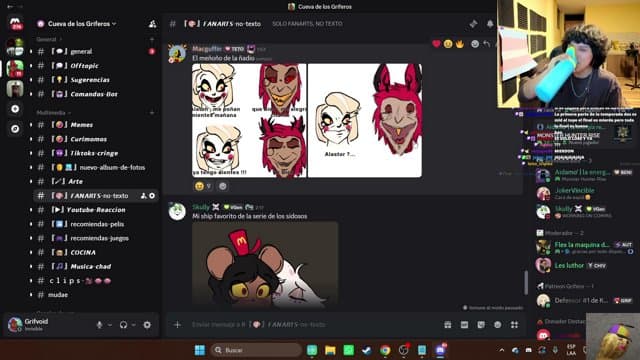640x360 pixels.
Task: Create channel plus beside General category
Action: pyautogui.click(x=152, y=40)
